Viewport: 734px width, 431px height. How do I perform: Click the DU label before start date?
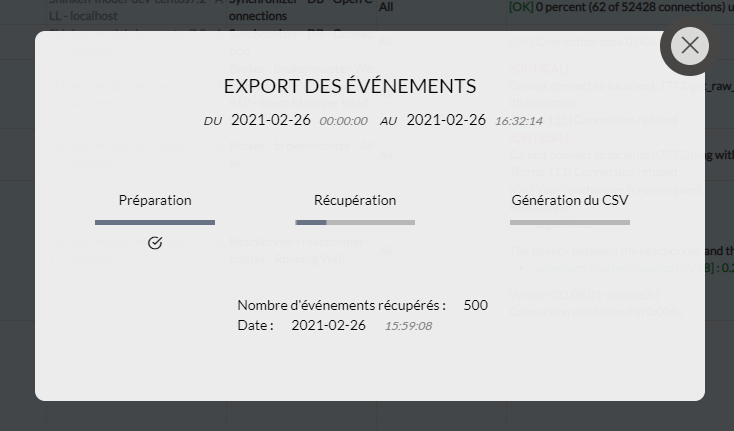click(213, 121)
